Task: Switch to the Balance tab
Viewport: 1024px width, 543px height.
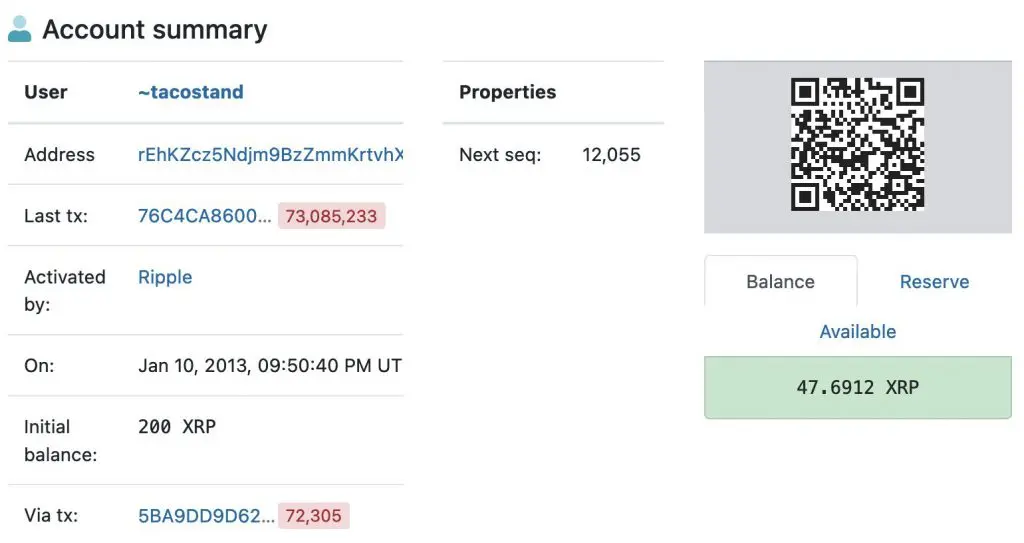Action: [x=780, y=282]
